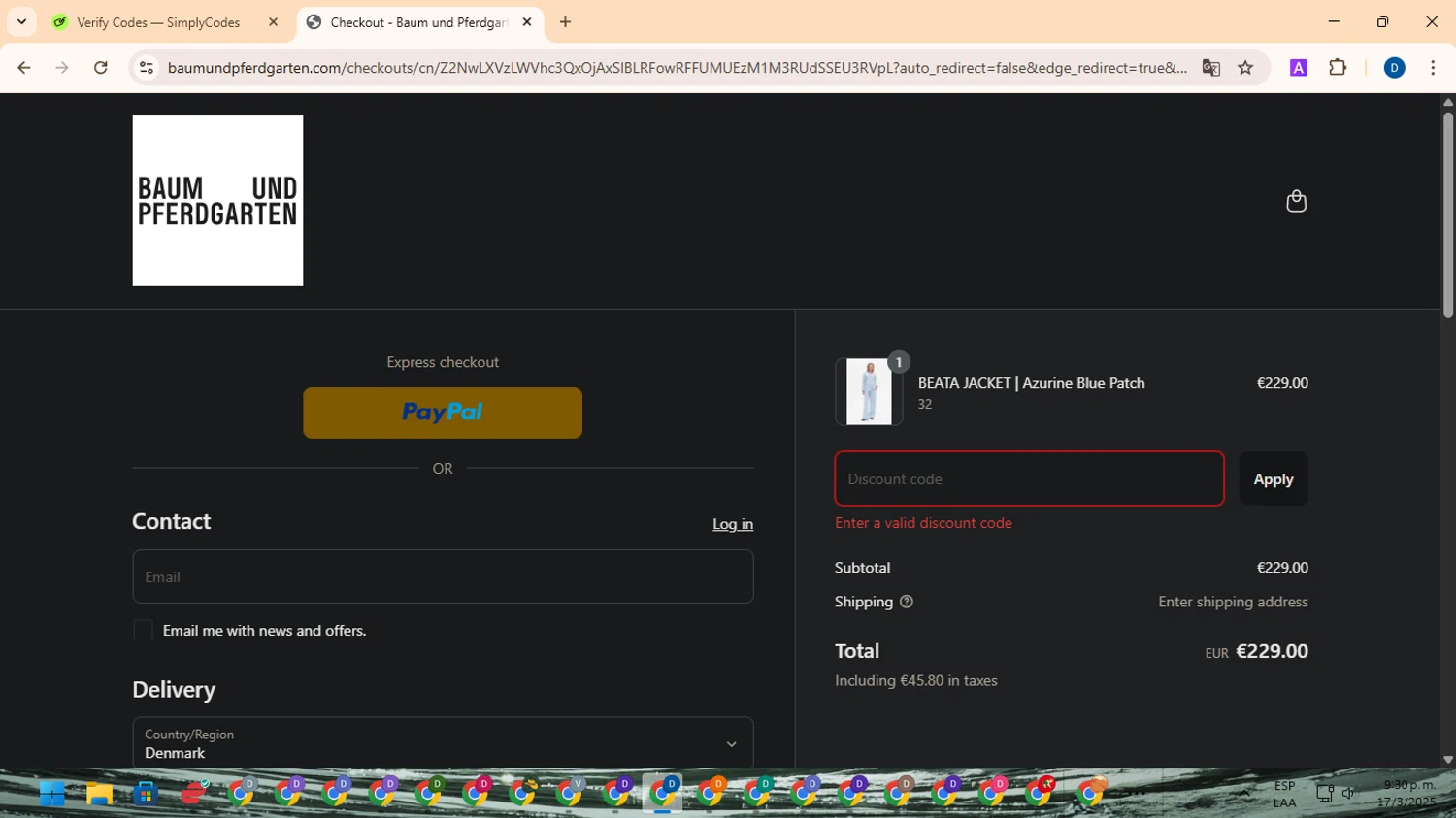Screen dimensions: 1456x818
Task: Show hidden system tray icons
Action: 1244,794
